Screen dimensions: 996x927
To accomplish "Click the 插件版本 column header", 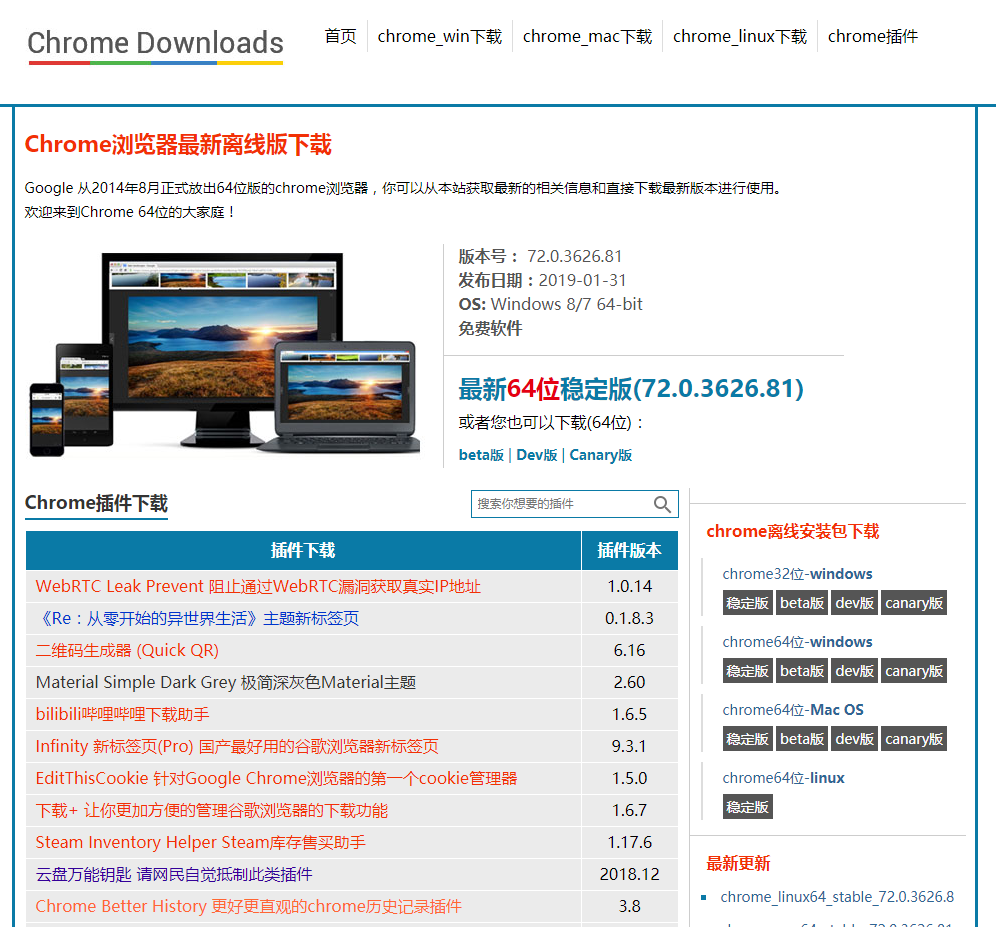I will click(x=629, y=550).
